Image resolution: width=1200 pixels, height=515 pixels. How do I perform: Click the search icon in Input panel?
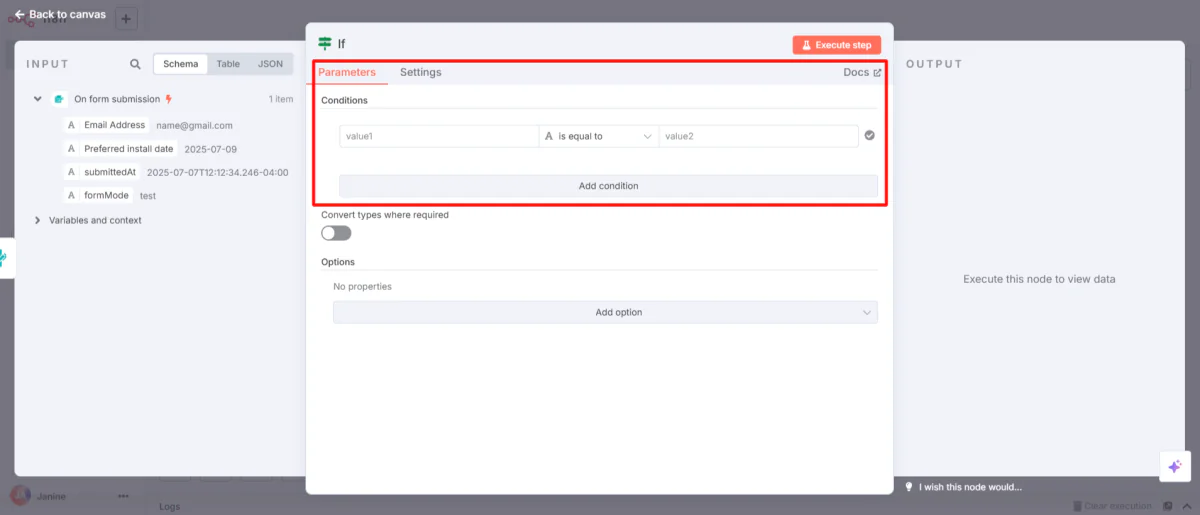click(135, 64)
